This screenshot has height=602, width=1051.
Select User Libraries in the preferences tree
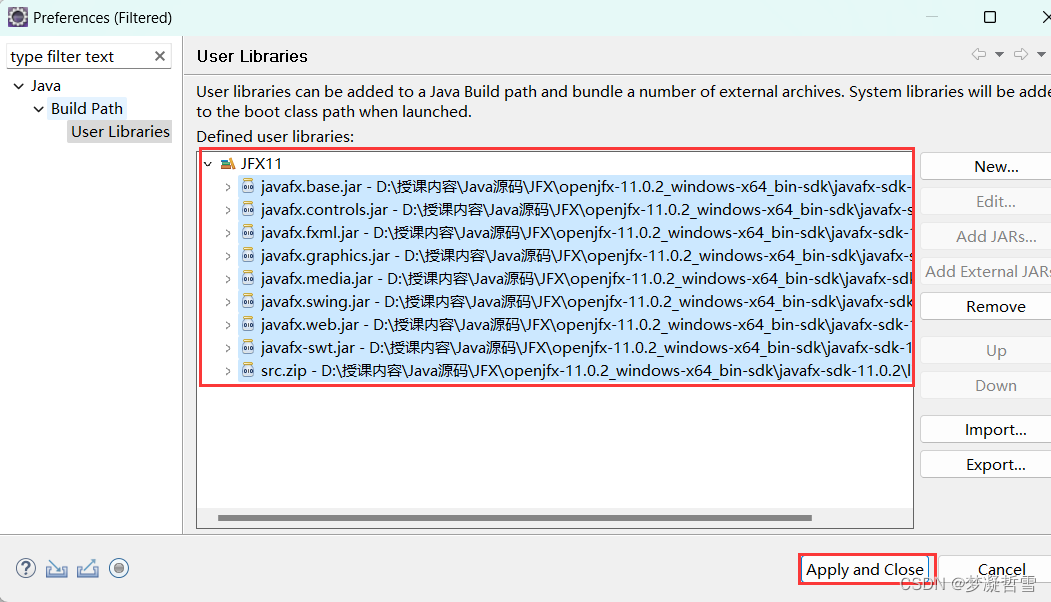click(x=121, y=131)
